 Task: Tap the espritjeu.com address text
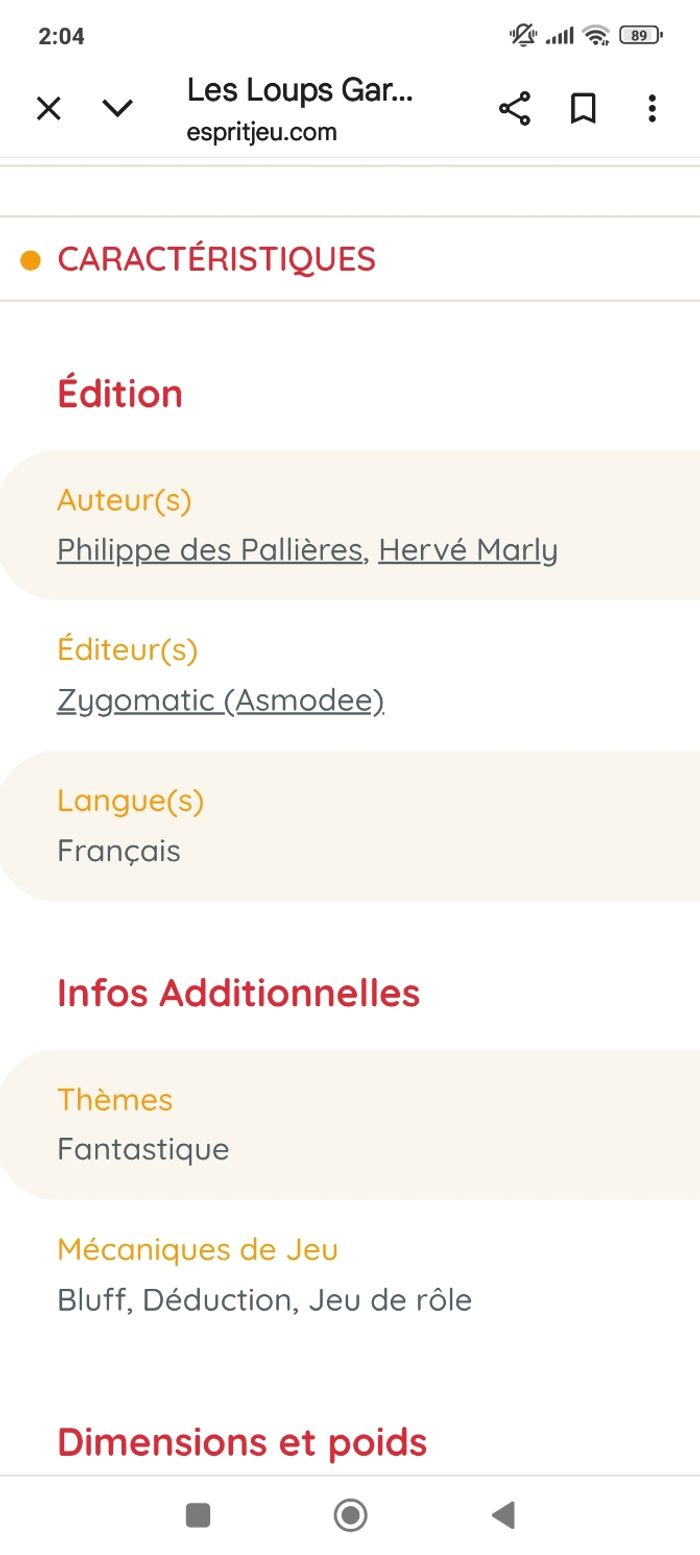pyautogui.click(x=262, y=132)
